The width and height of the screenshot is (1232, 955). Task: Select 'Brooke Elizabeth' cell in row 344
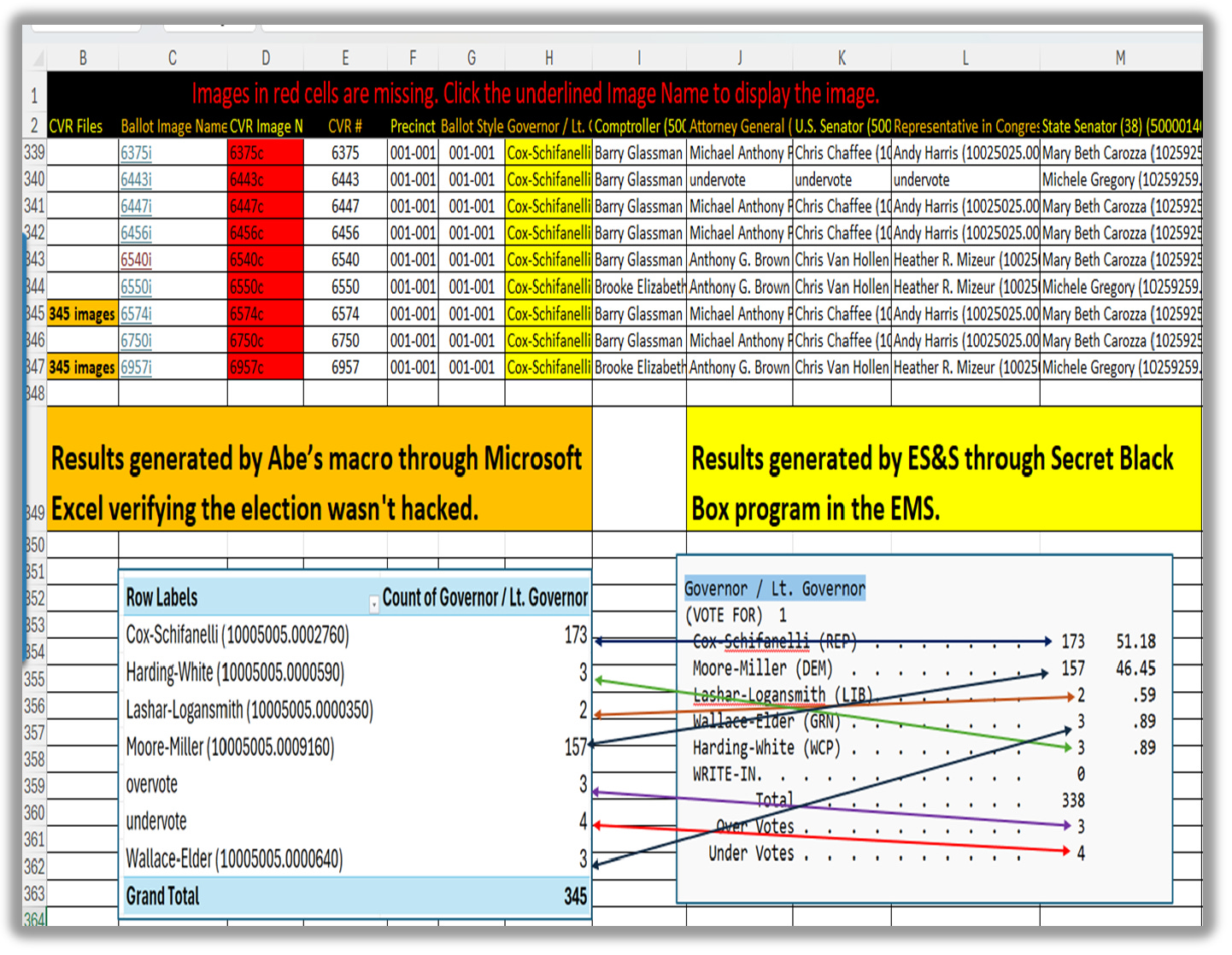pyautogui.click(x=639, y=287)
